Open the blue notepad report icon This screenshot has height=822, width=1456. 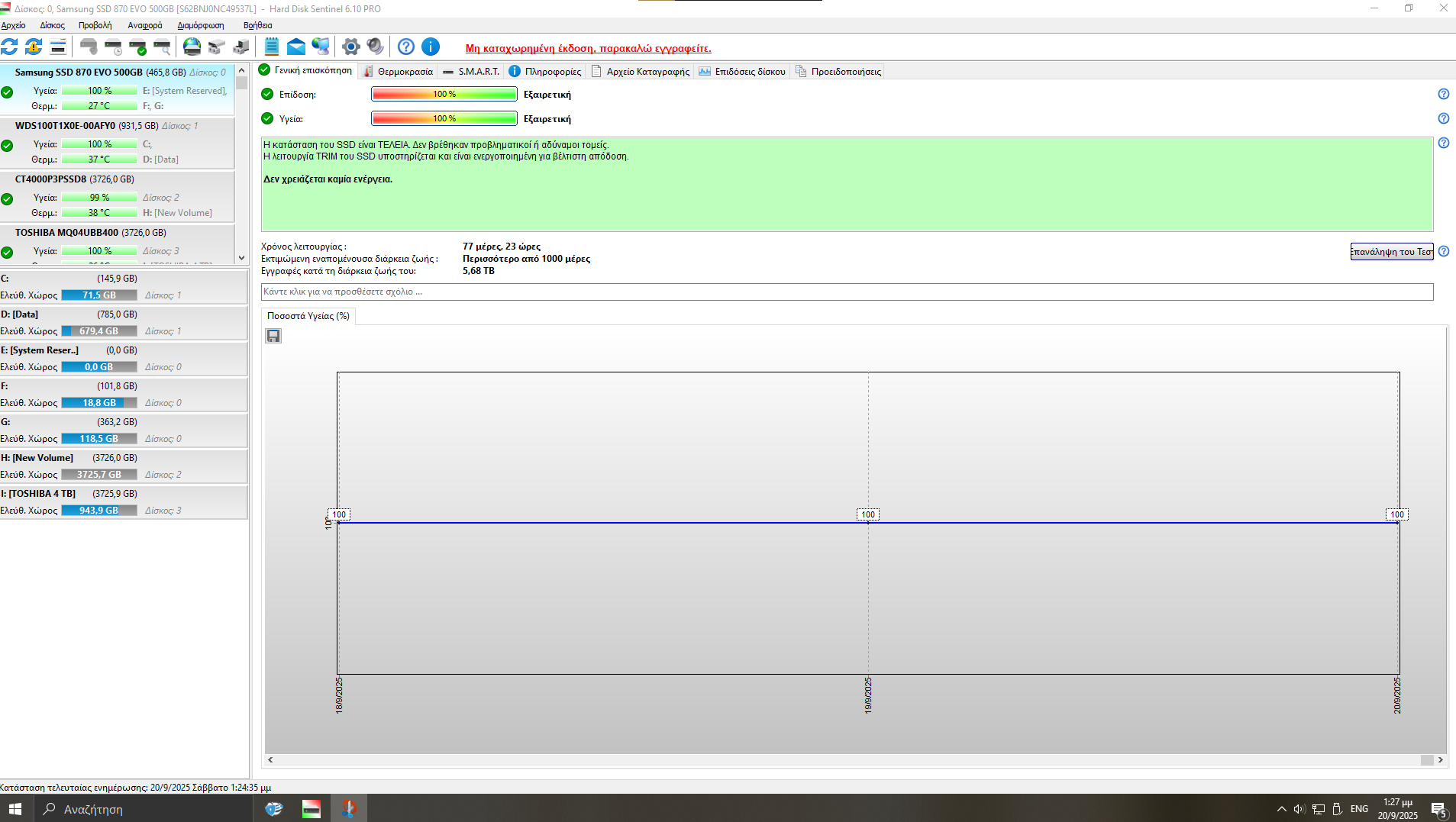[272, 47]
